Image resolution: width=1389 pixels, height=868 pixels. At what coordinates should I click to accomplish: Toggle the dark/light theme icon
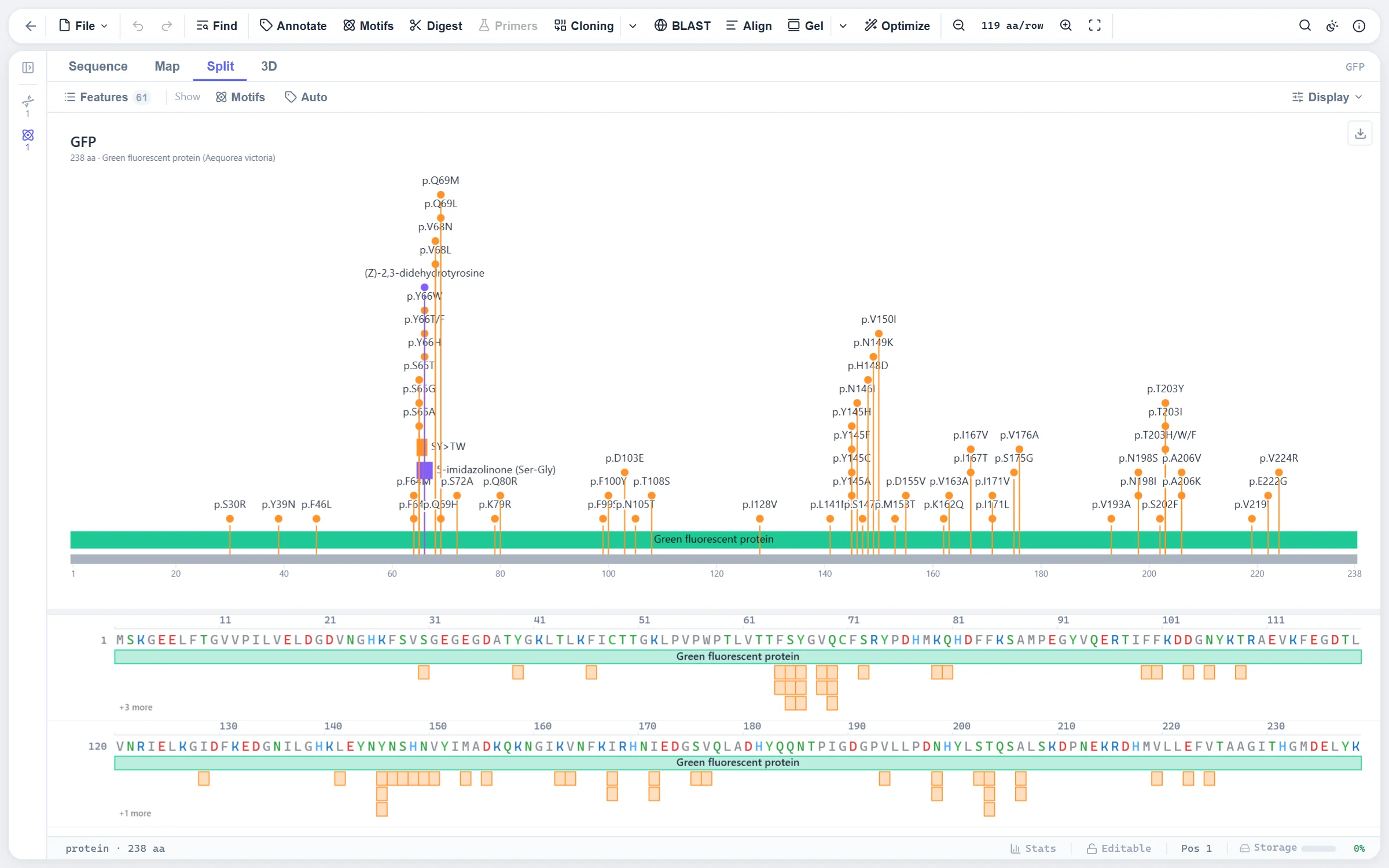1332,25
